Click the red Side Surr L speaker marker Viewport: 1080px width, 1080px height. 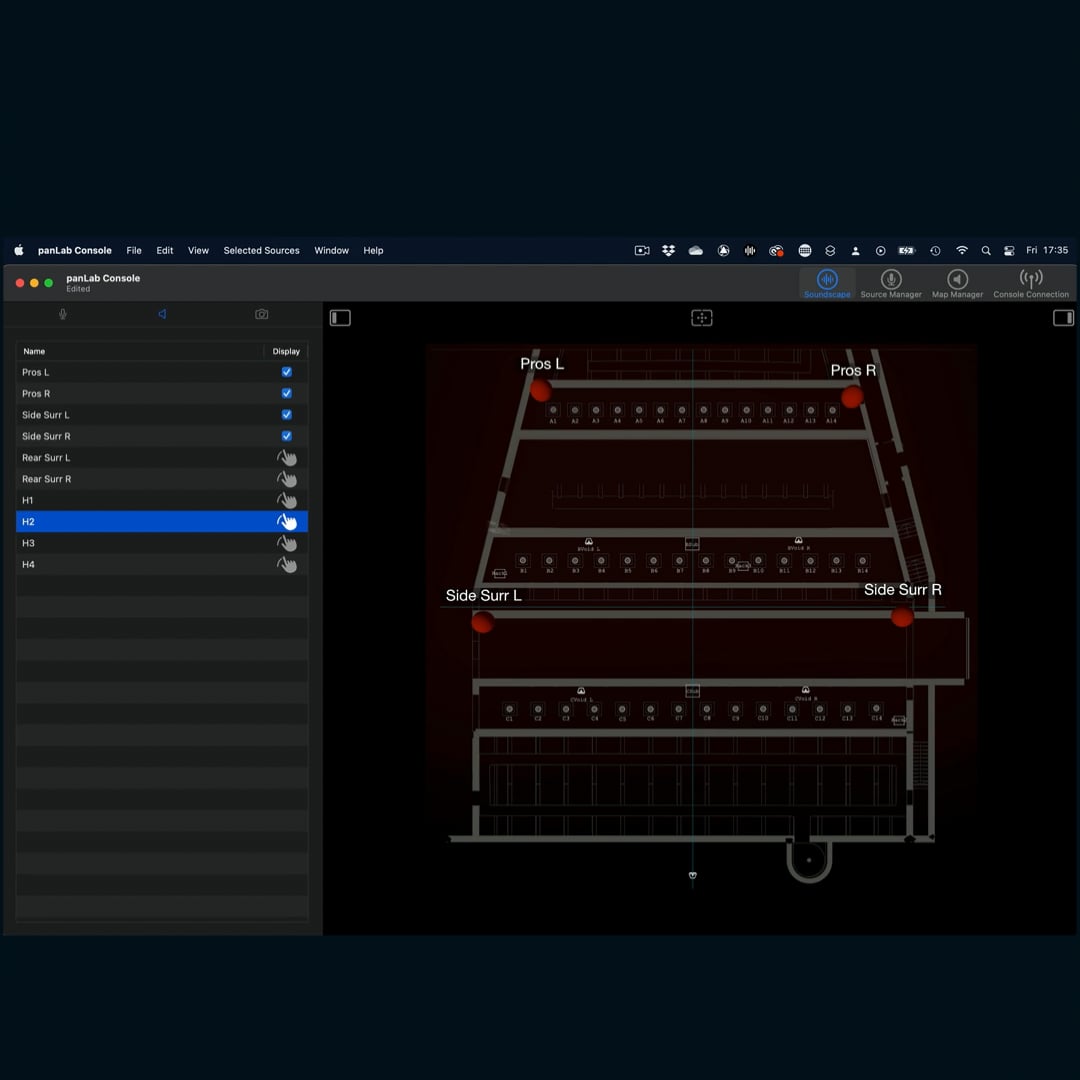point(482,622)
